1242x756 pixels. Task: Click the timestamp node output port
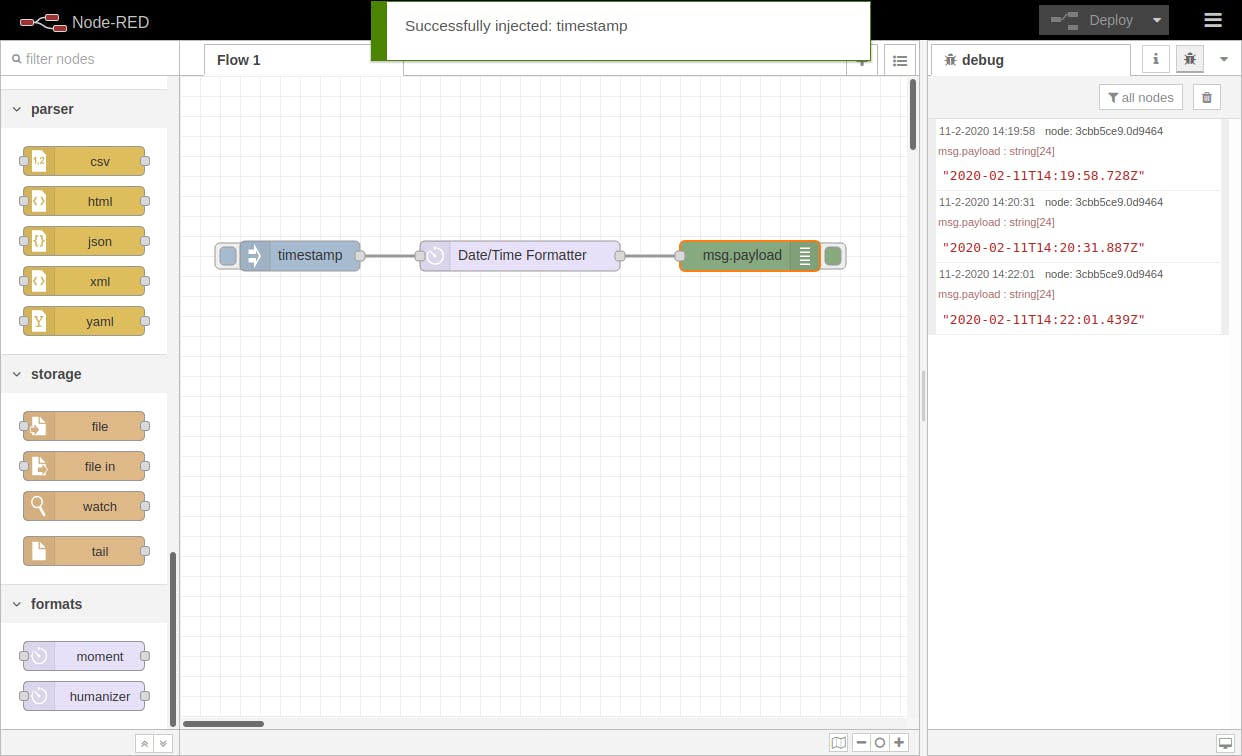tap(360, 256)
